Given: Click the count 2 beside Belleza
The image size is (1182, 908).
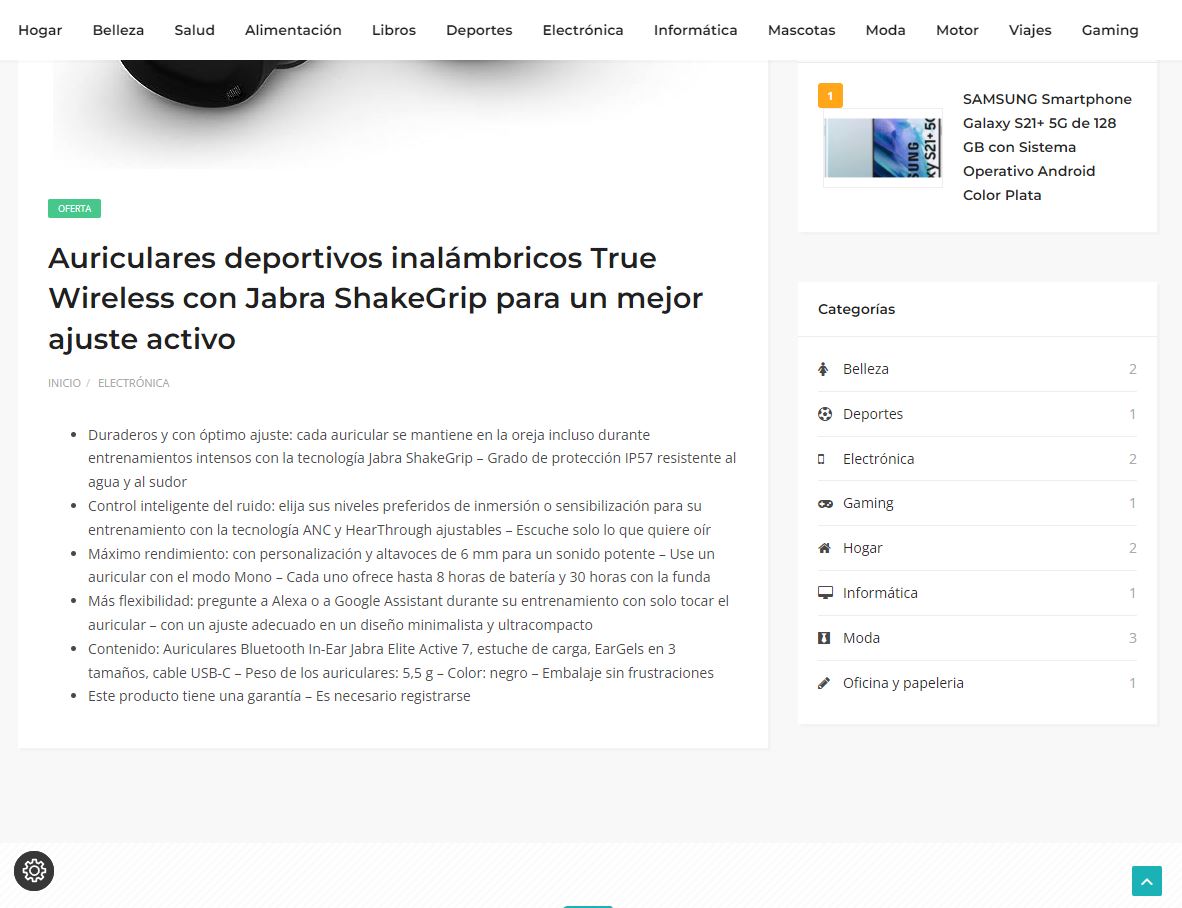Looking at the screenshot, I should point(1132,369).
